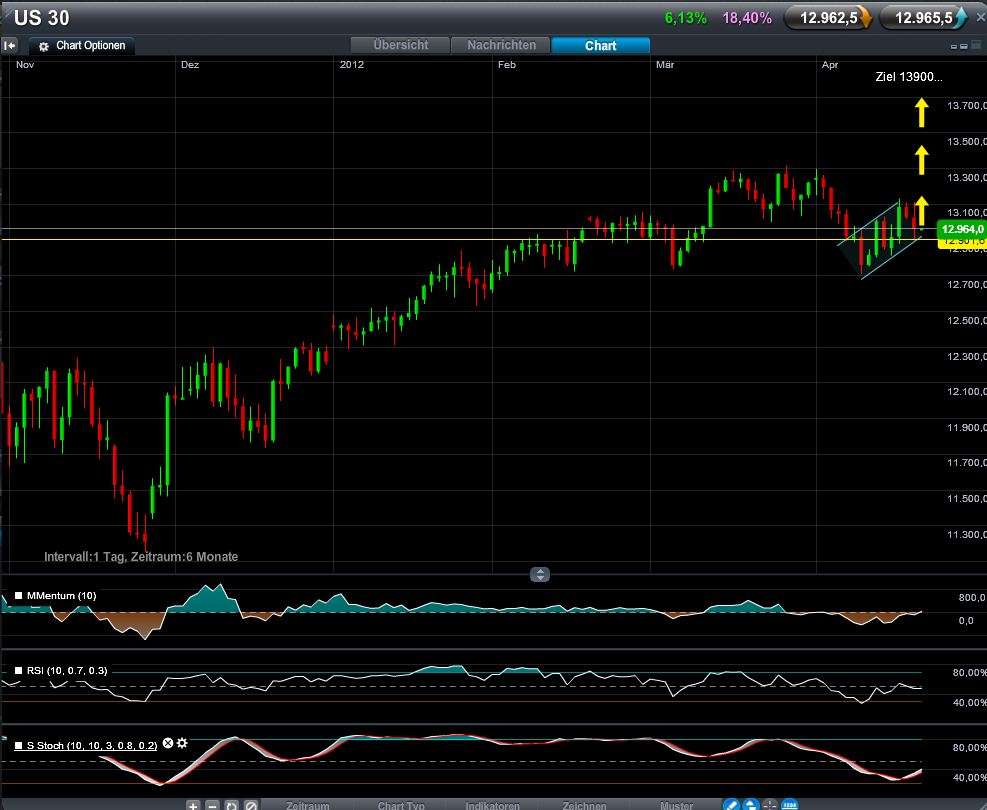Click the green 12.964,0 price marker
The image size is (987, 810).
(958, 229)
